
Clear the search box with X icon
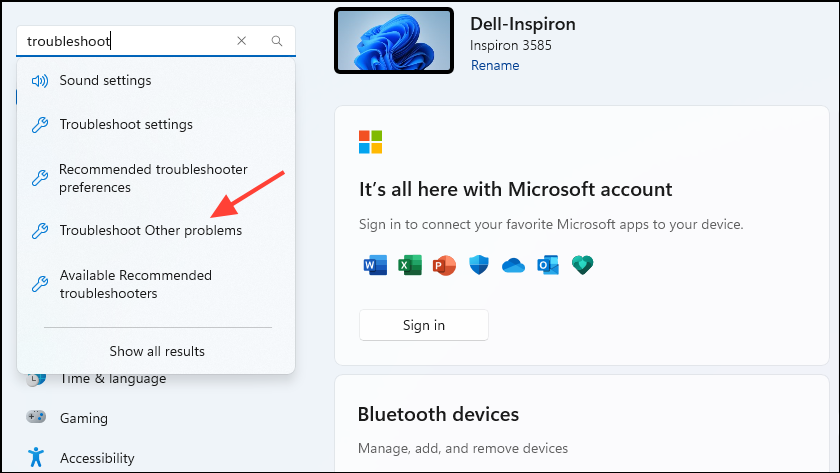[242, 41]
